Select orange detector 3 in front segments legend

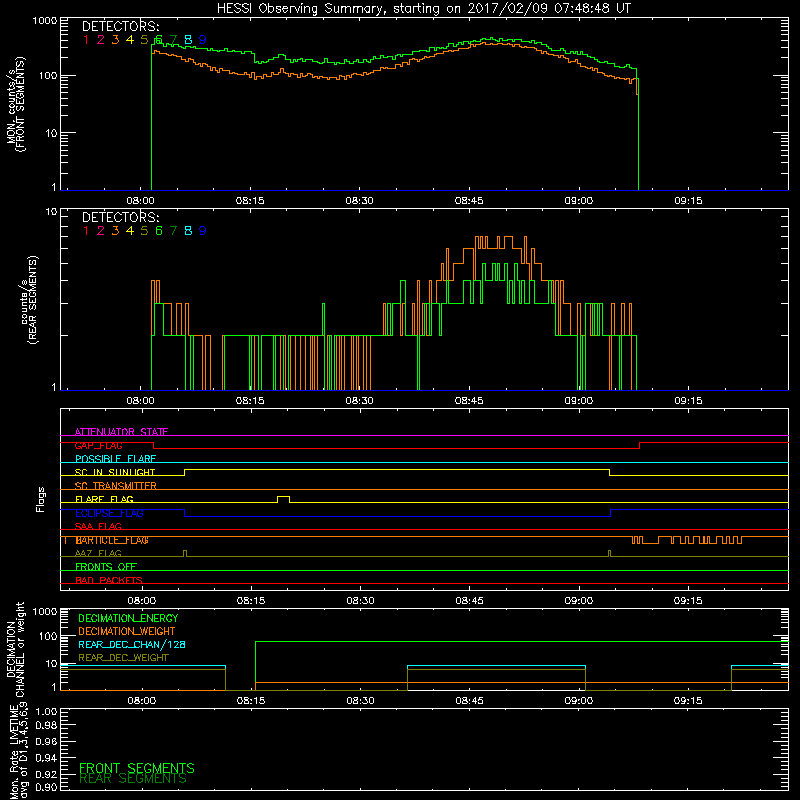[115, 40]
